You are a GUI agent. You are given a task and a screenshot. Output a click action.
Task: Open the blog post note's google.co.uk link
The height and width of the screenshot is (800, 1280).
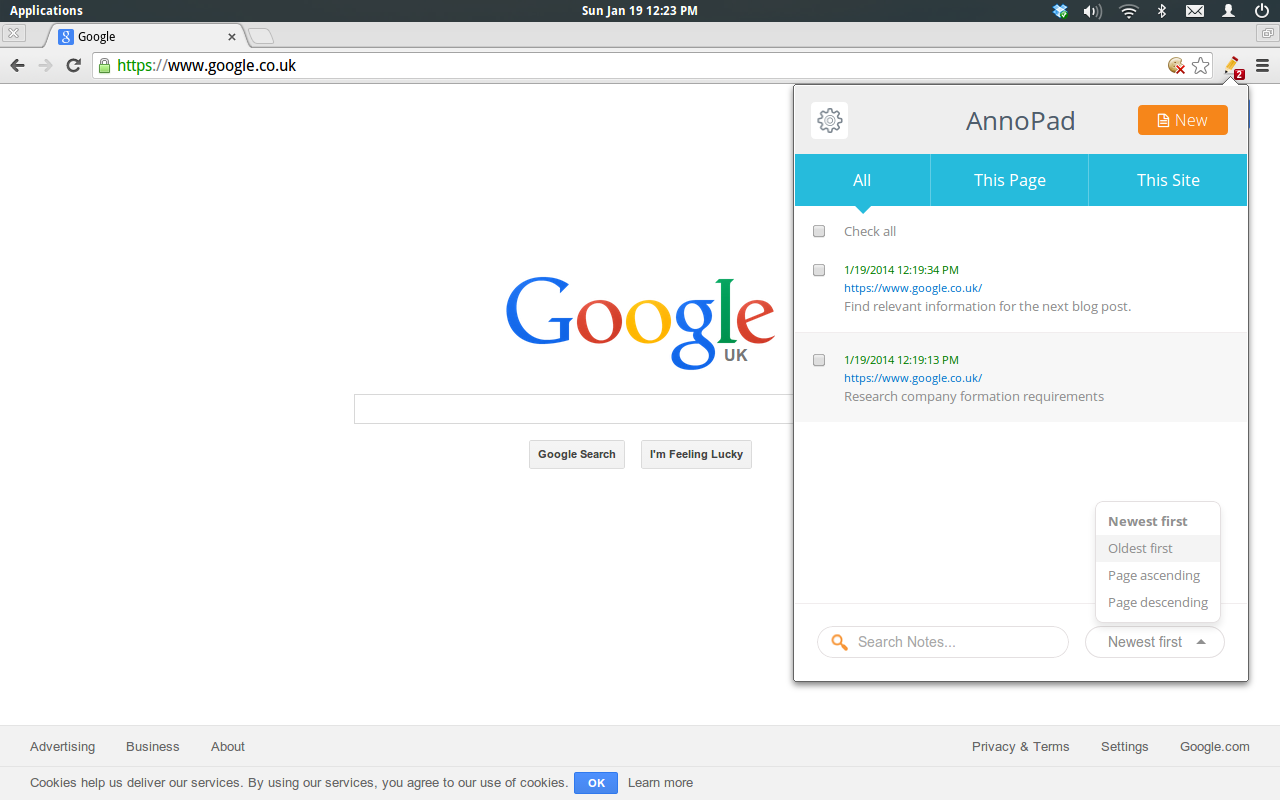[913, 288]
